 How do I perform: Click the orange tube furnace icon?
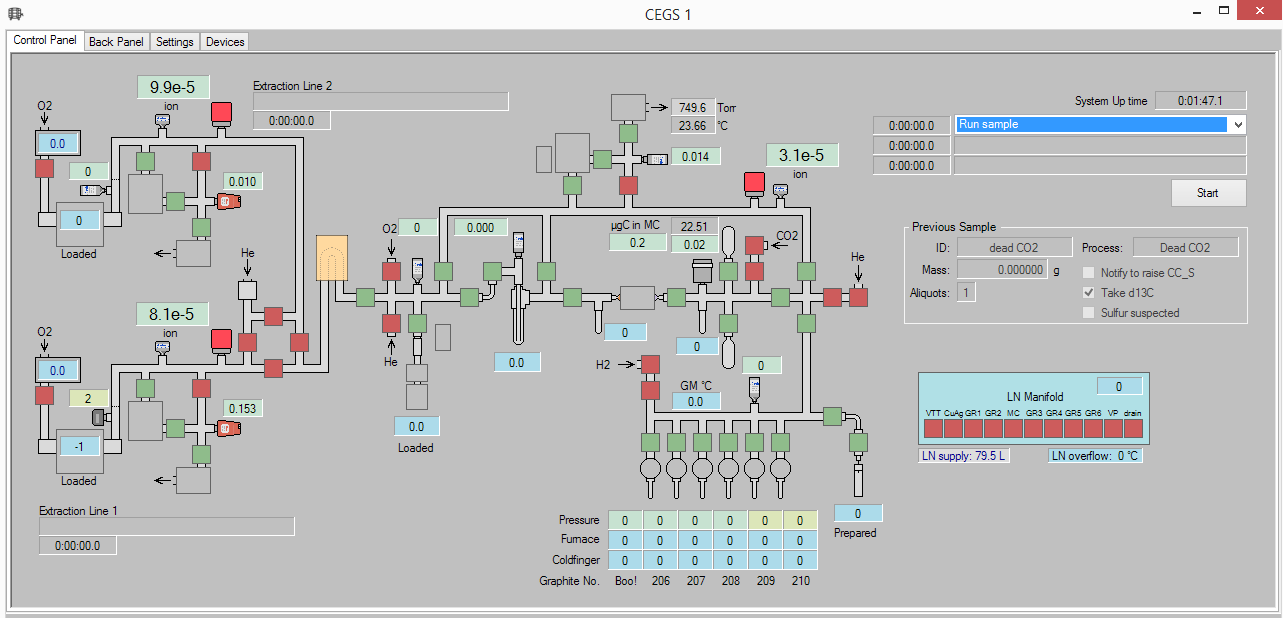coord(330,258)
